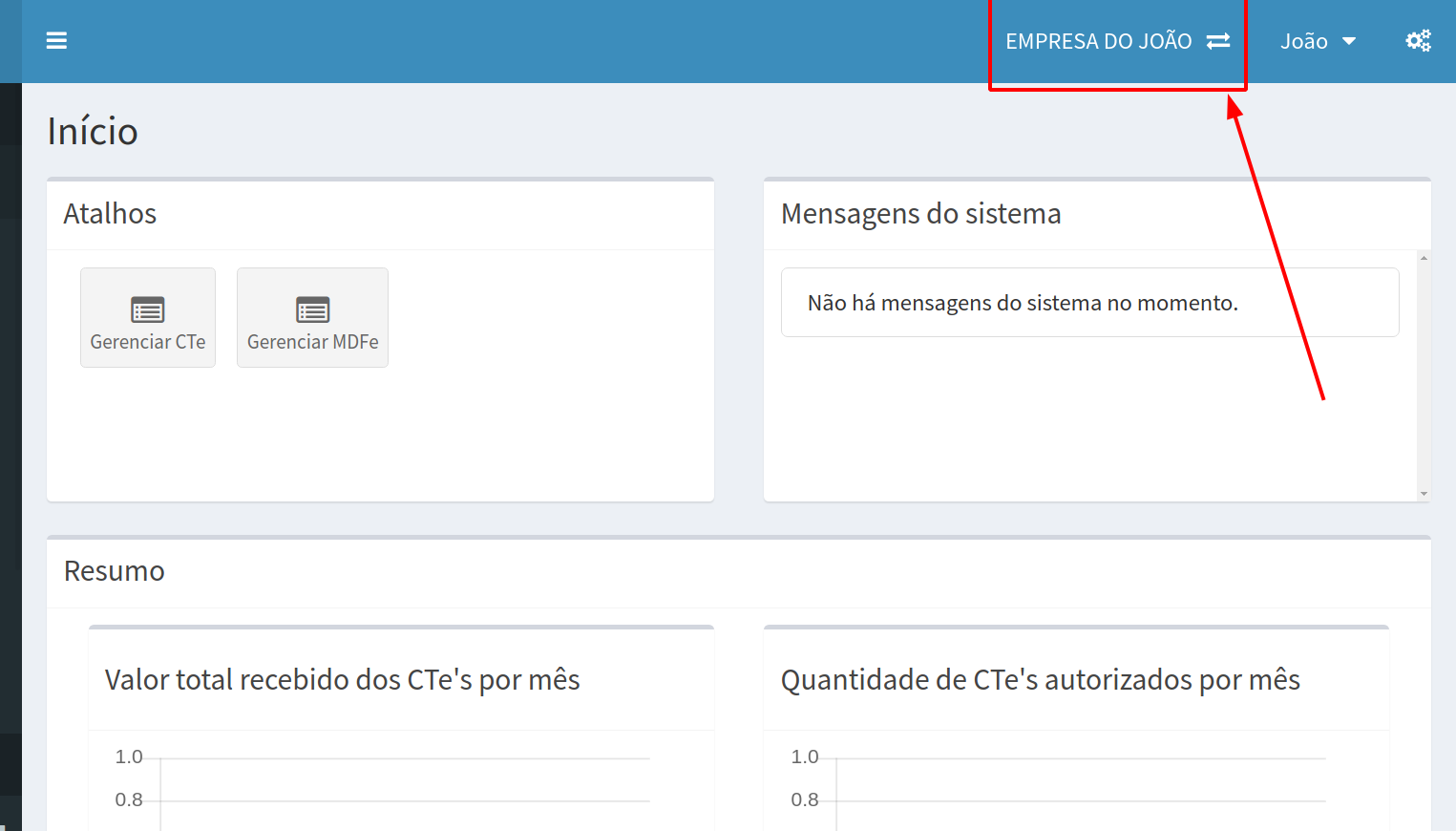
Task: Click down arrow of messages panel scrollbar
Action: [x=1424, y=494]
